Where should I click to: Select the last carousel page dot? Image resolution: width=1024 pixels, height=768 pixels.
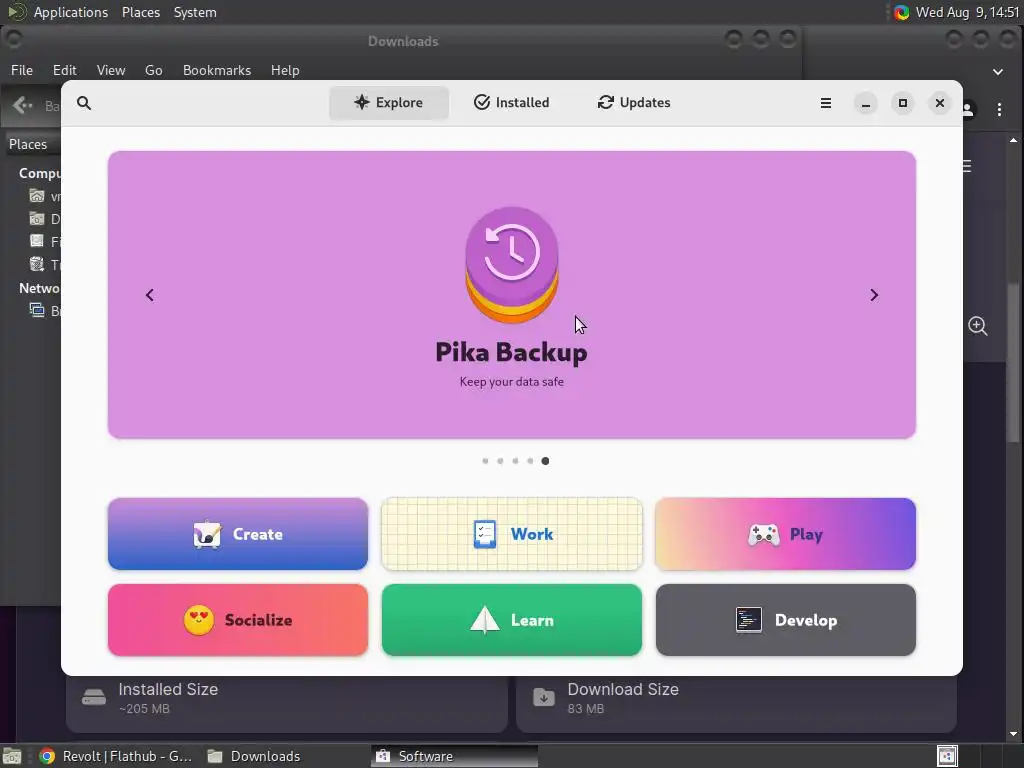pos(545,461)
